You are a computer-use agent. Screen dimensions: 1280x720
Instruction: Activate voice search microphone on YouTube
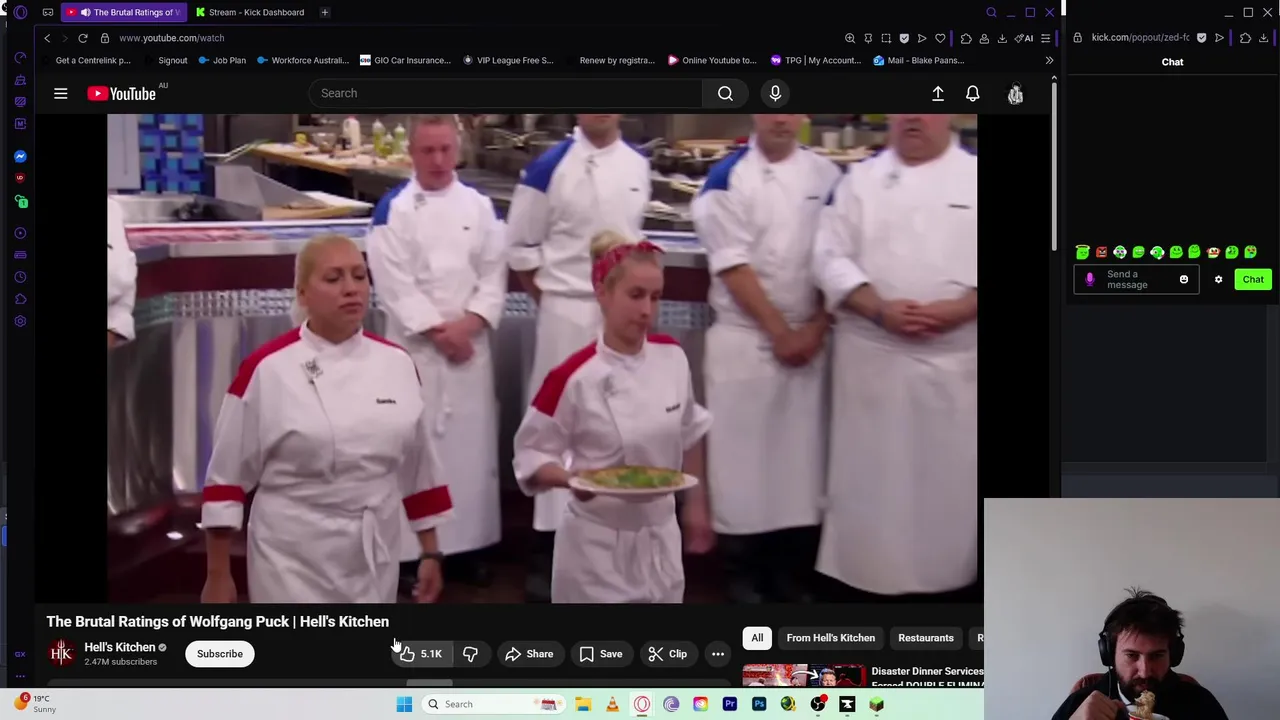click(775, 93)
